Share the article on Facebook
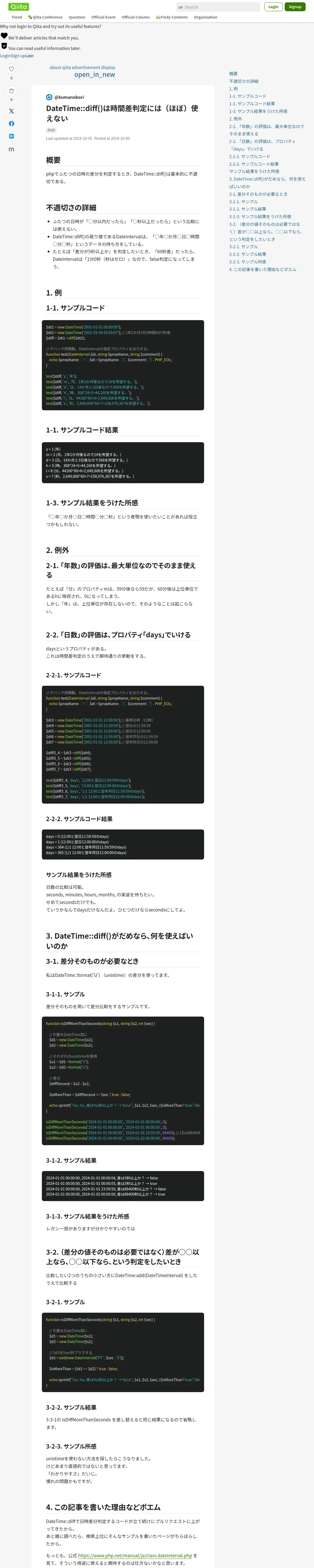 coord(11,124)
